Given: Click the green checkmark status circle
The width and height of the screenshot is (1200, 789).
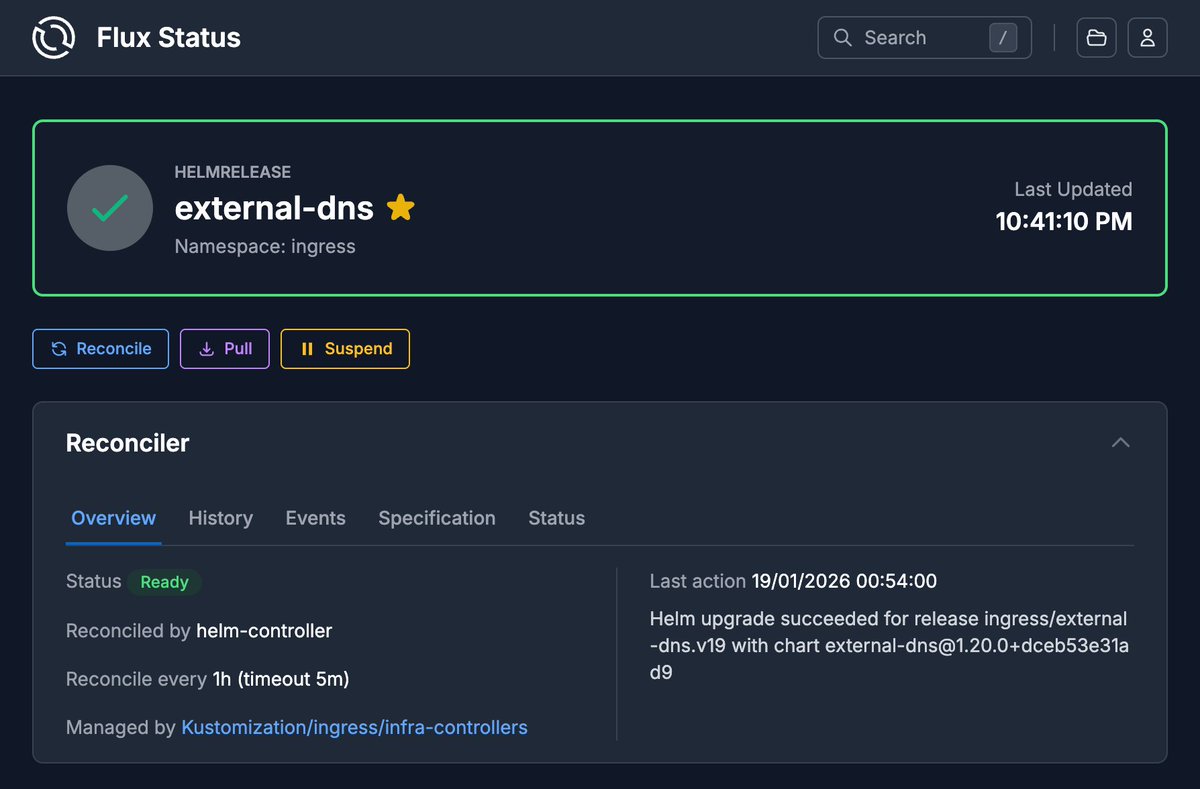Looking at the screenshot, I should [x=110, y=208].
